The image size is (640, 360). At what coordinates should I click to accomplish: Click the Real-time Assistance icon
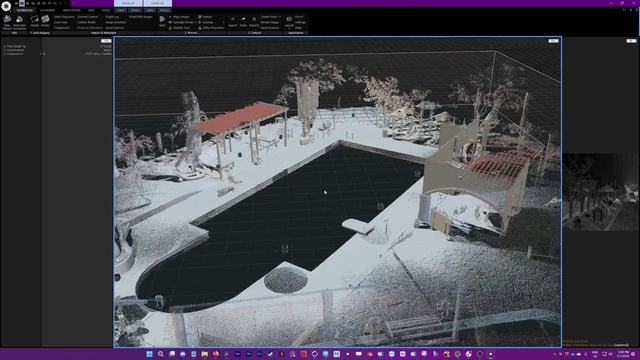coord(19,22)
